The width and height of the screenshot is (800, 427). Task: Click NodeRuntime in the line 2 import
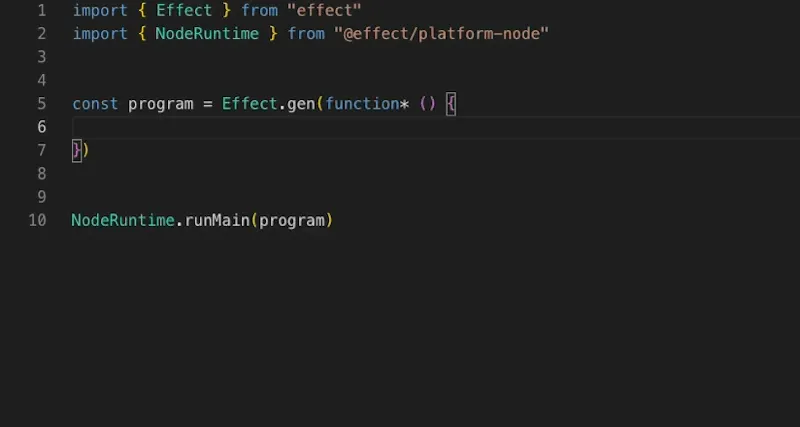(206, 34)
